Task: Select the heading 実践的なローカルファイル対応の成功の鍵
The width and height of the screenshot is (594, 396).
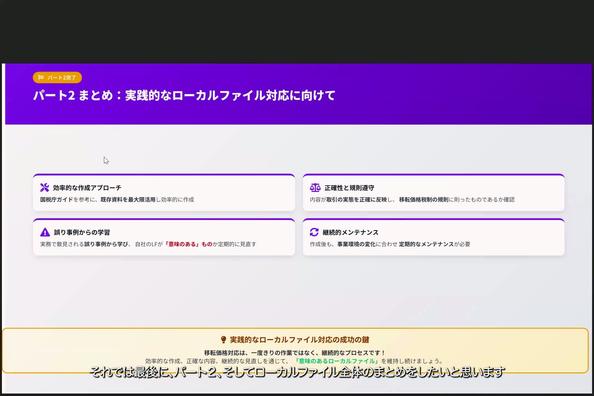Action: tap(299, 340)
